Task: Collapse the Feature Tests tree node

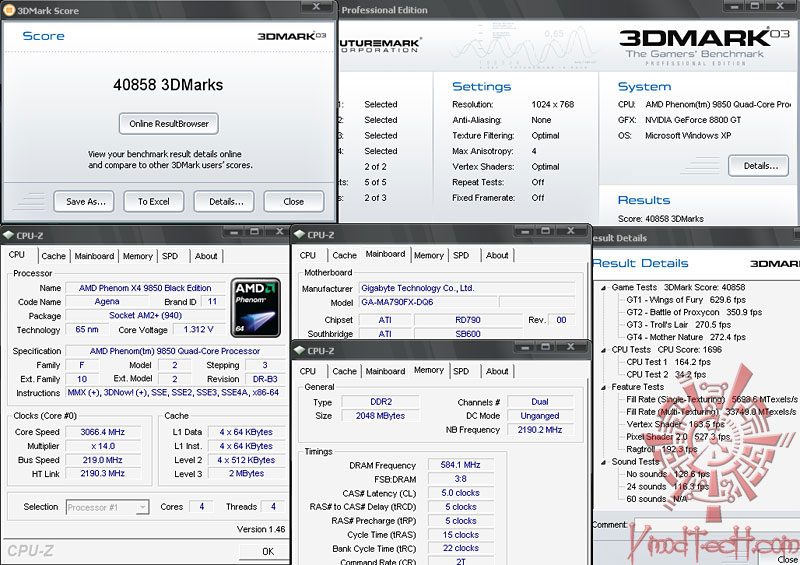Action: pyautogui.click(x=603, y=387)
